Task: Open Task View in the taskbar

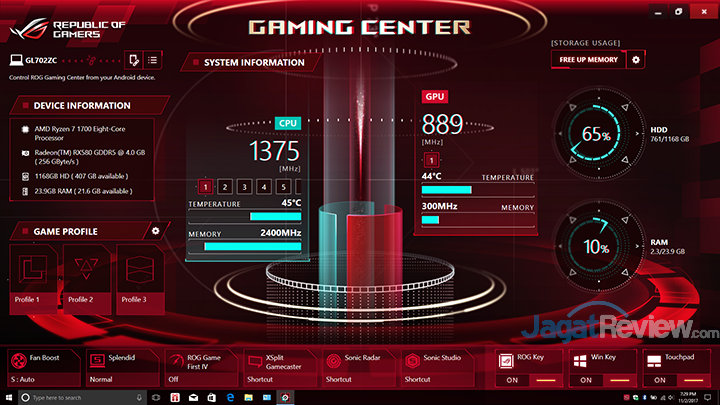Action: tap(156, 398)
